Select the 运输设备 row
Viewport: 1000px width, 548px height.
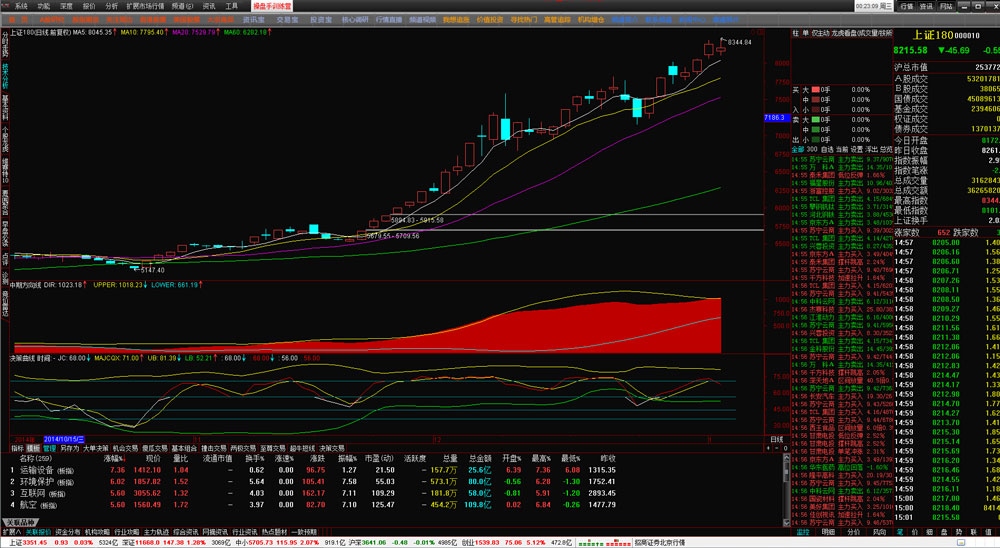pyautogui.click(x=395, y=470)
